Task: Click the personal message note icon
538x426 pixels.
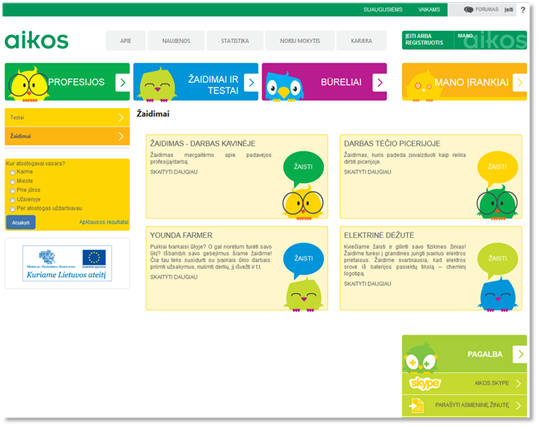Action: (417, 405)
